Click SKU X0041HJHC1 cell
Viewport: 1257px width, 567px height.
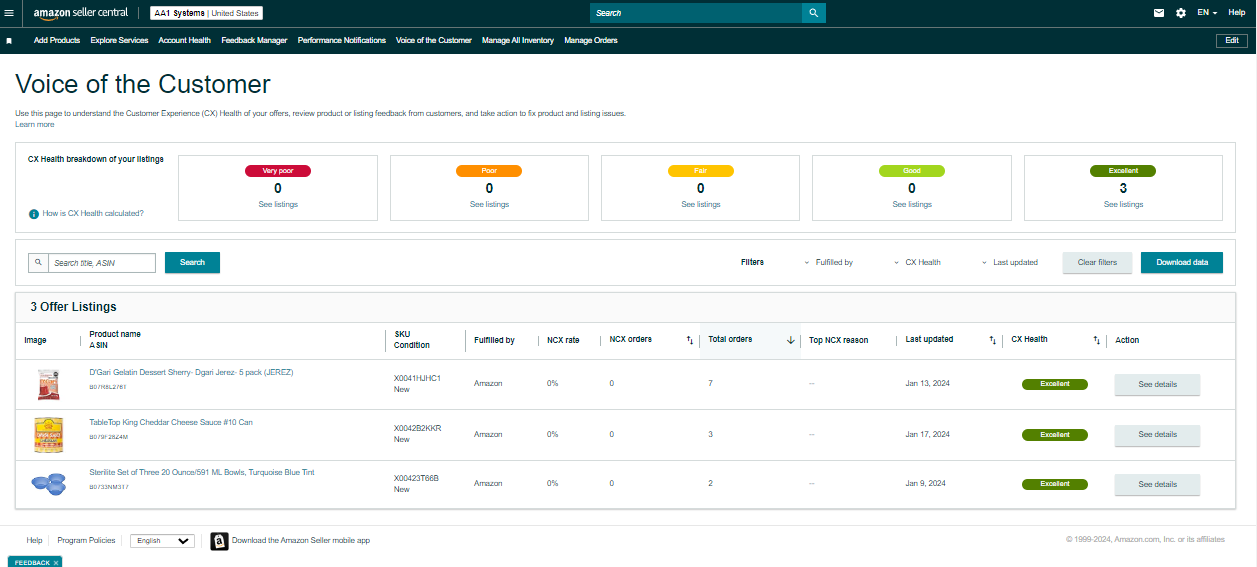pyautogui.click(x=417, y=378)
